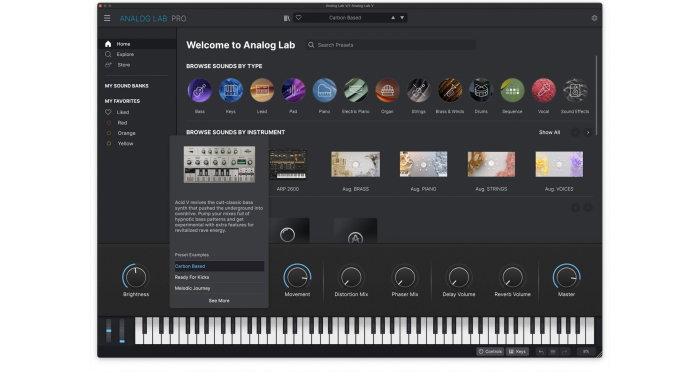Select the Aug. STRINGS instrument
Image resolution: width=700 pixels, height=372 pixels.
coord(491,164)
